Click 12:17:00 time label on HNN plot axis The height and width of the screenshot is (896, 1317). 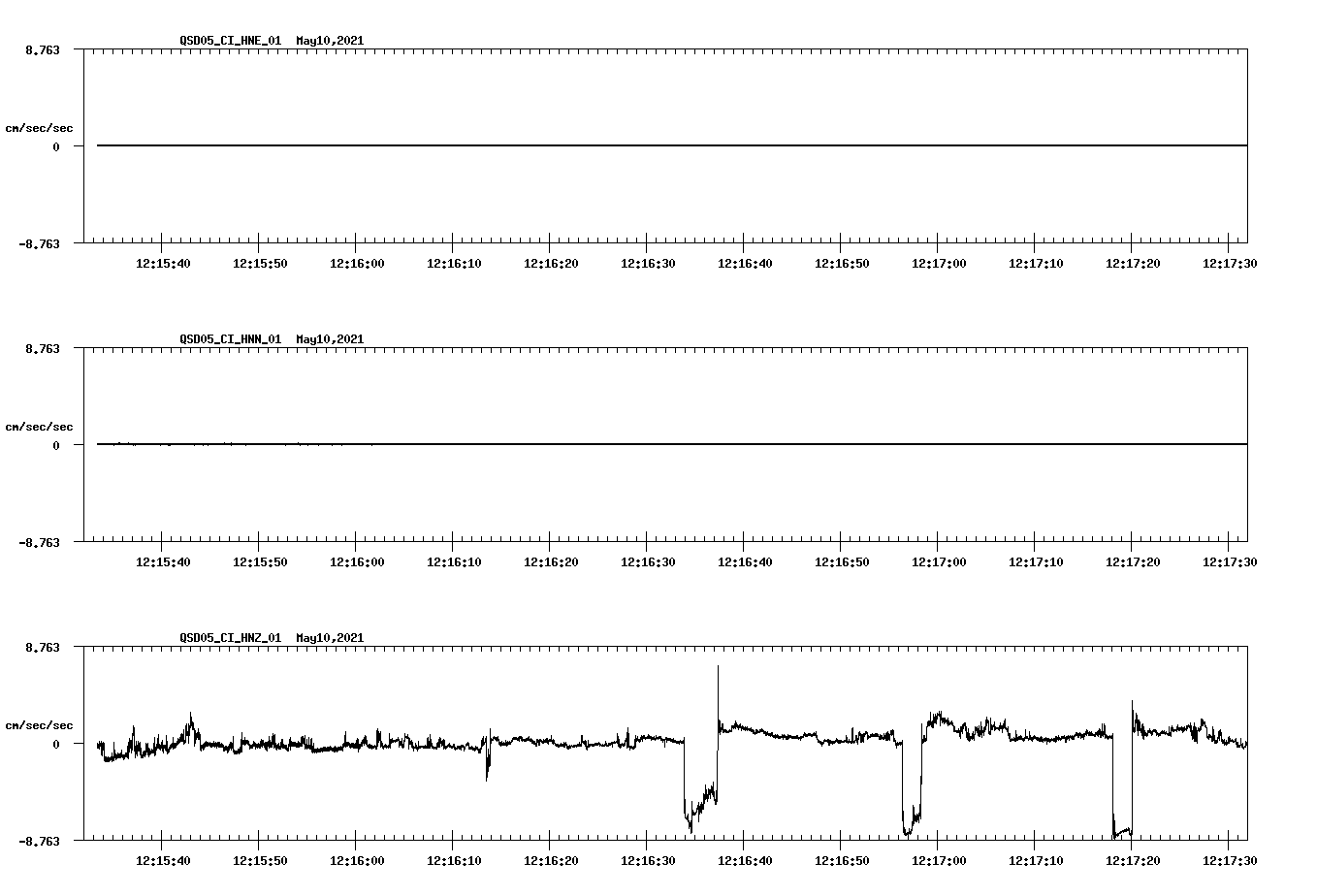coord(939,561)
